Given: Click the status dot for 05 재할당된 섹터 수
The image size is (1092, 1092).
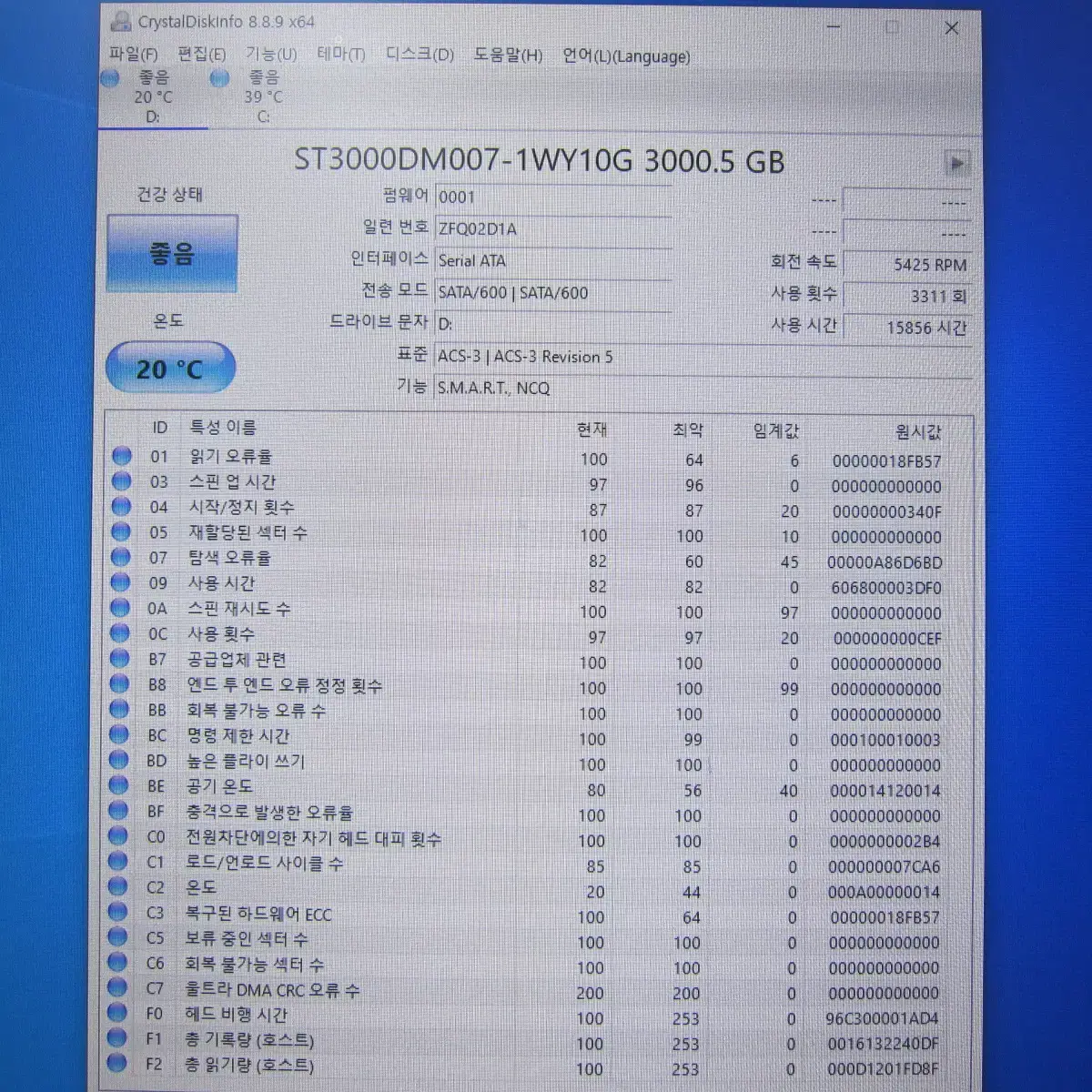Looking at the screenshot, I should (x=121, y=532).
